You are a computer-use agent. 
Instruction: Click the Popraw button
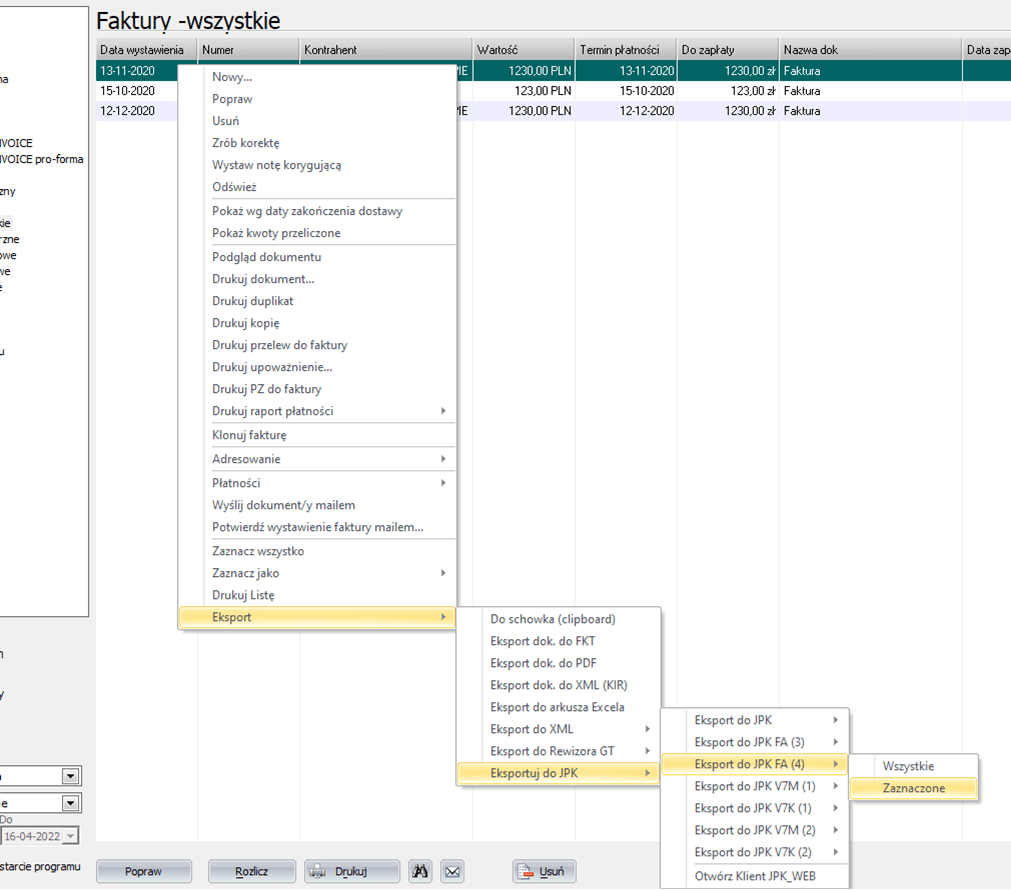pos(143,871)
